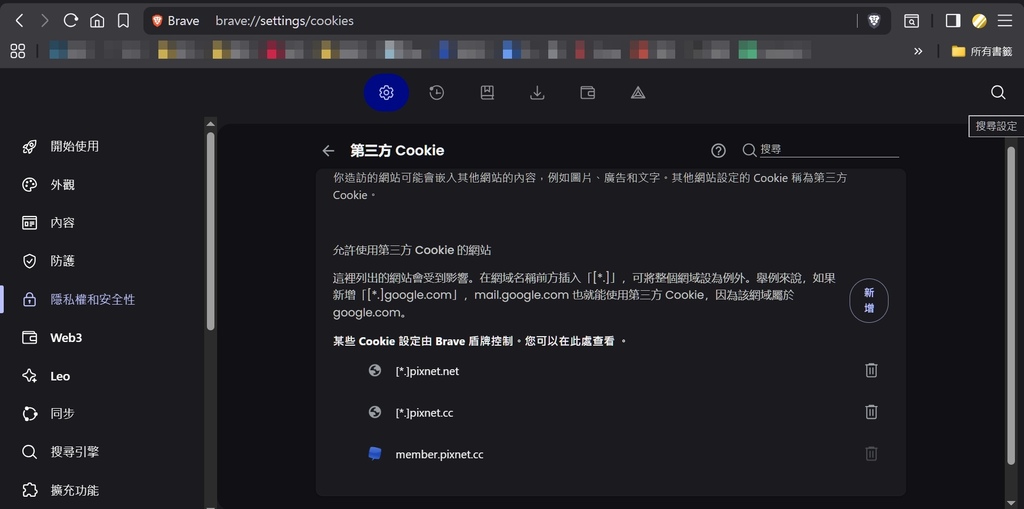Click the 搜尋 search input field
The height and width of the screenshot is (509, 1024).
pyautogui.click(x=829, y=150)
